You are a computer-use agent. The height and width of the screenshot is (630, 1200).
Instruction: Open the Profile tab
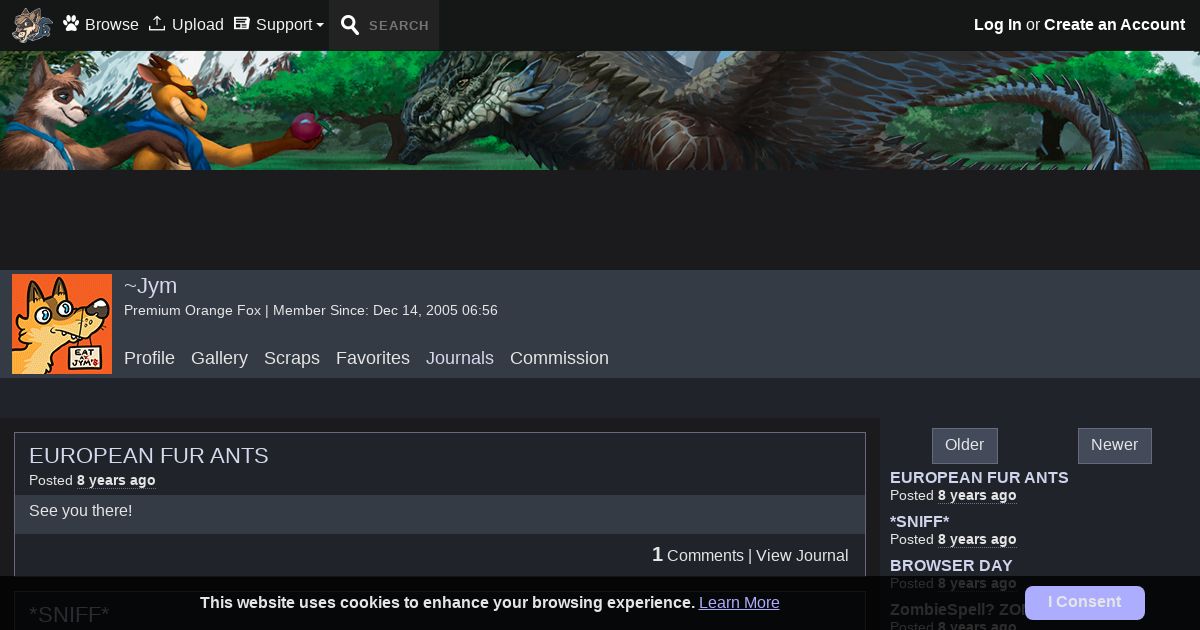(149, 358)
